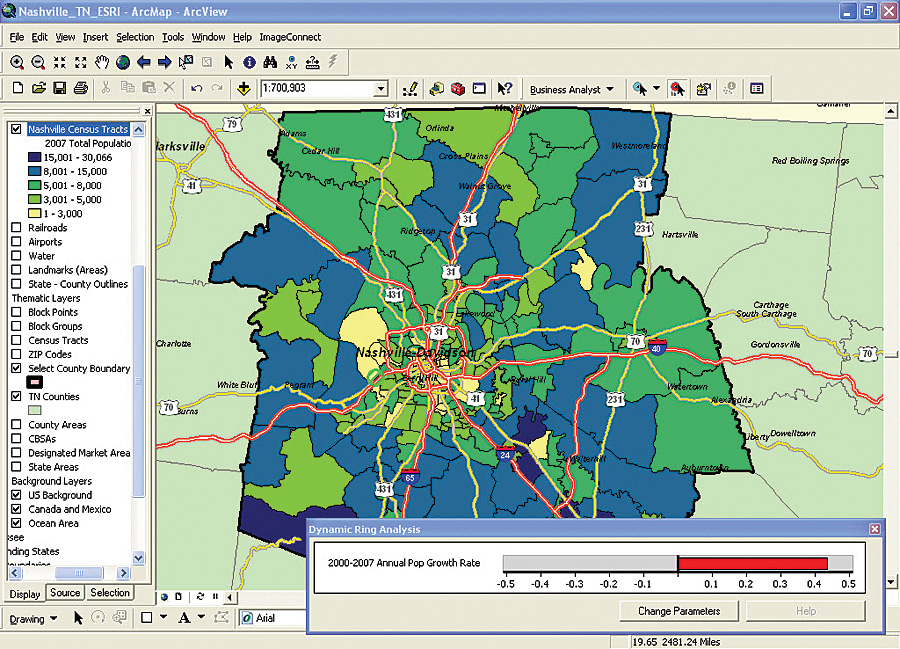Open the Business Analyst dropdown menu
The height and width of the screenshot is (649, 900).
coord(571,90)
